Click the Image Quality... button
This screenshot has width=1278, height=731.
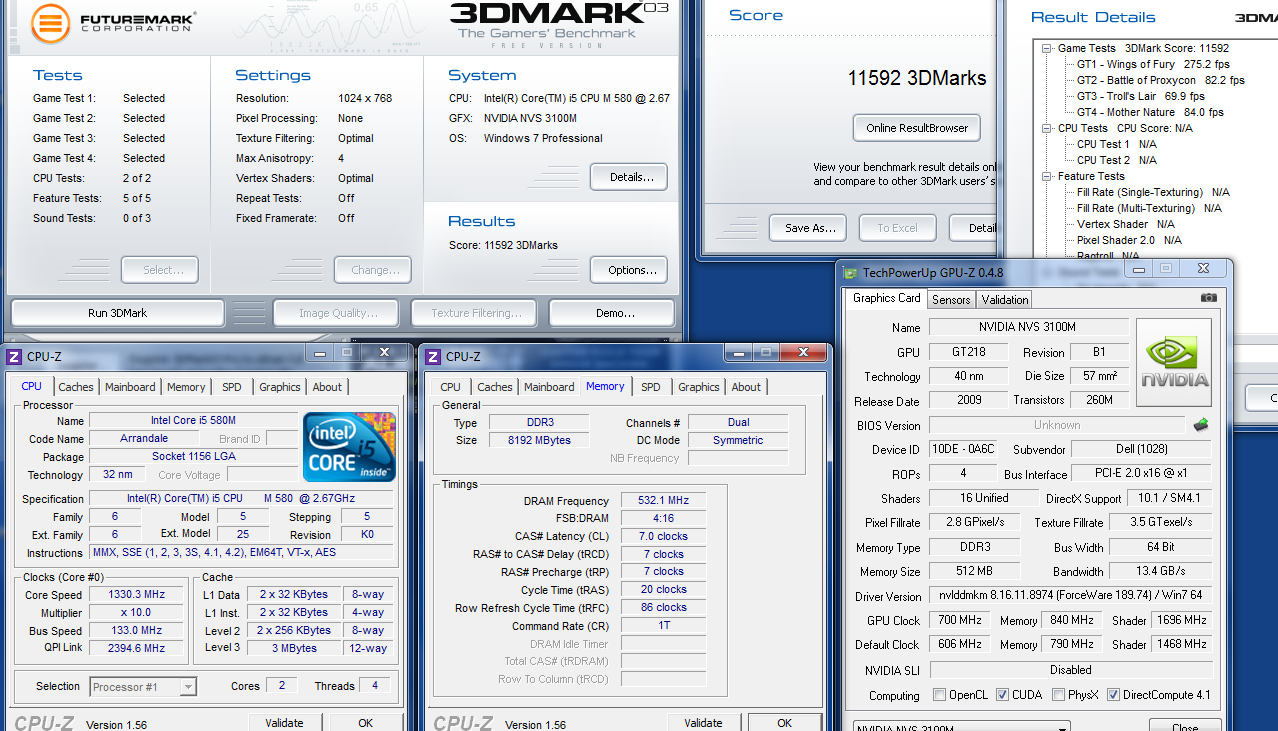point(335,313)
